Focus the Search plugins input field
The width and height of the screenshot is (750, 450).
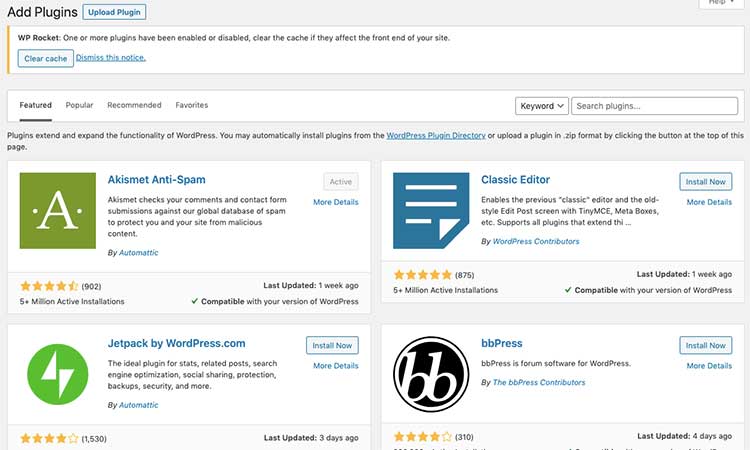654,106
